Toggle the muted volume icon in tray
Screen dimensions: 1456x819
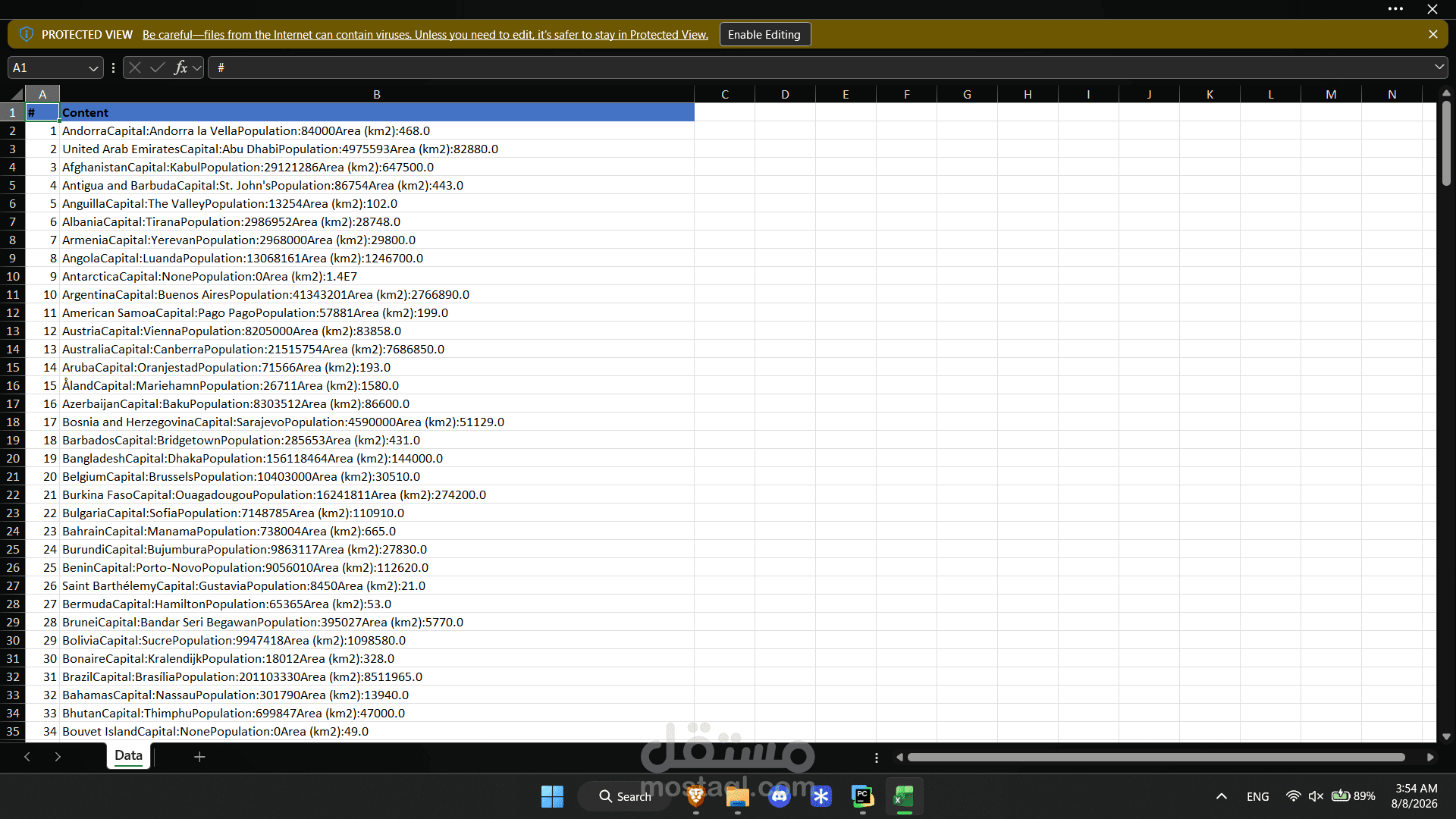tap(1316, 796)
